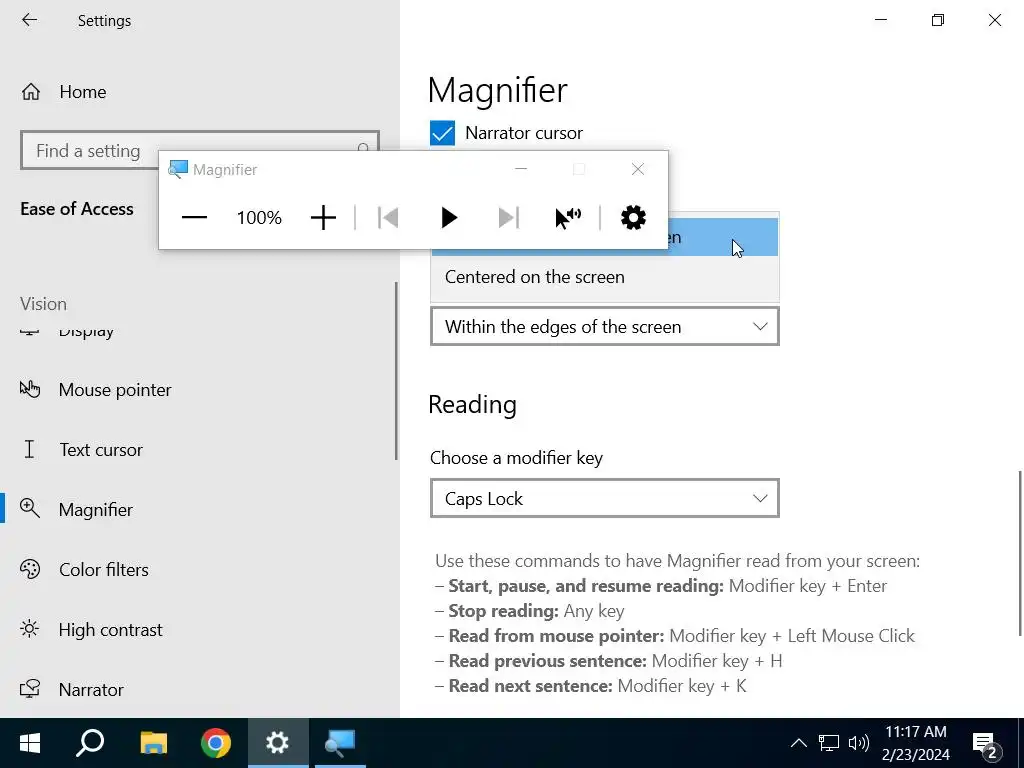This screenshot has height=768, width=1024.
Task: Click the Magnifier sidebar magnifying glass icon
Action: pyautogui.click(x=29, y=509)
